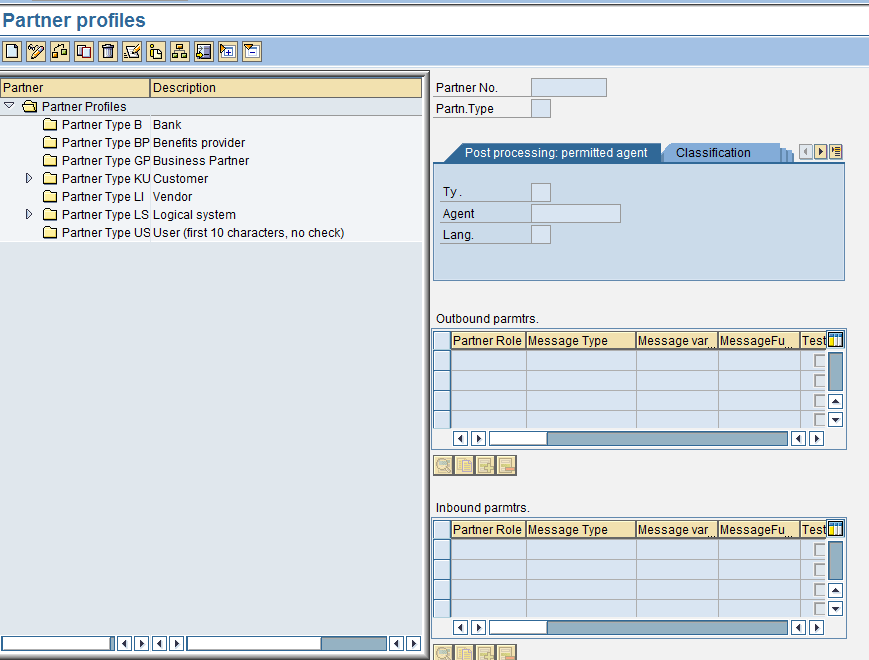Click the Partner No. input field

568,88
